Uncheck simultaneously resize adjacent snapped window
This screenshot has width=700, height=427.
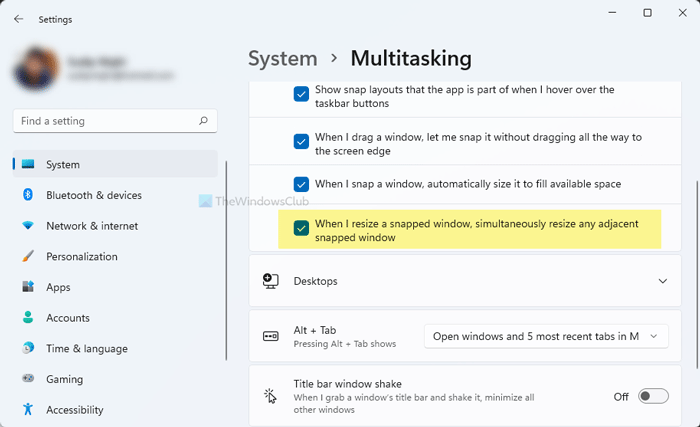click(301, 227)
